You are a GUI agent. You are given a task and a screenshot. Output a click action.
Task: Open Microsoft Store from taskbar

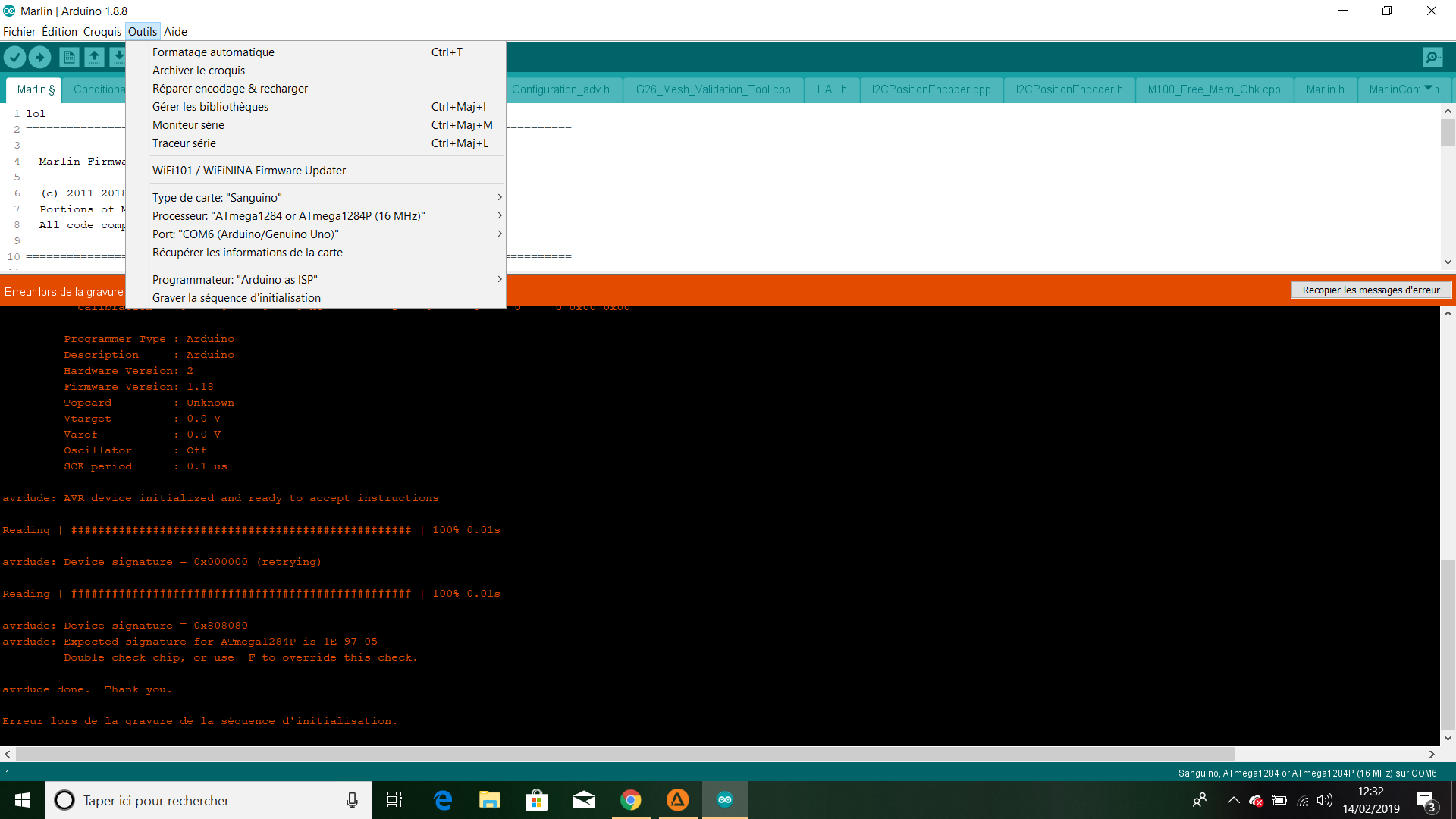pyautogui.click(x=537, y=800)
